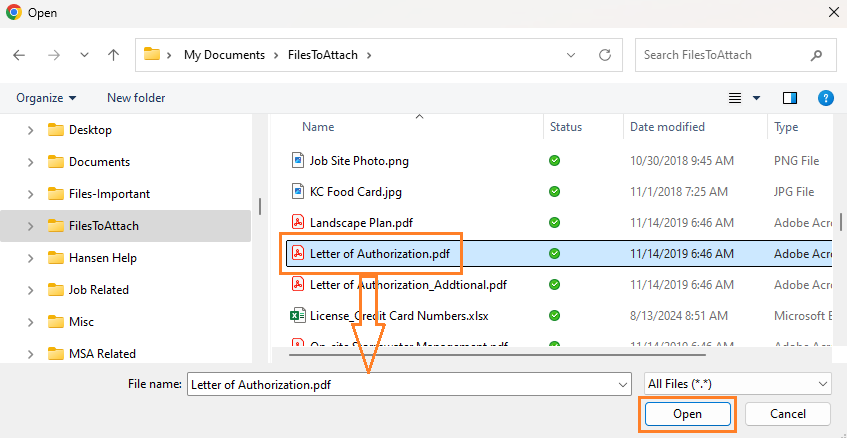The image size is (847, 438).
Task: Open the Organize menu
Action: coord(46,98)
